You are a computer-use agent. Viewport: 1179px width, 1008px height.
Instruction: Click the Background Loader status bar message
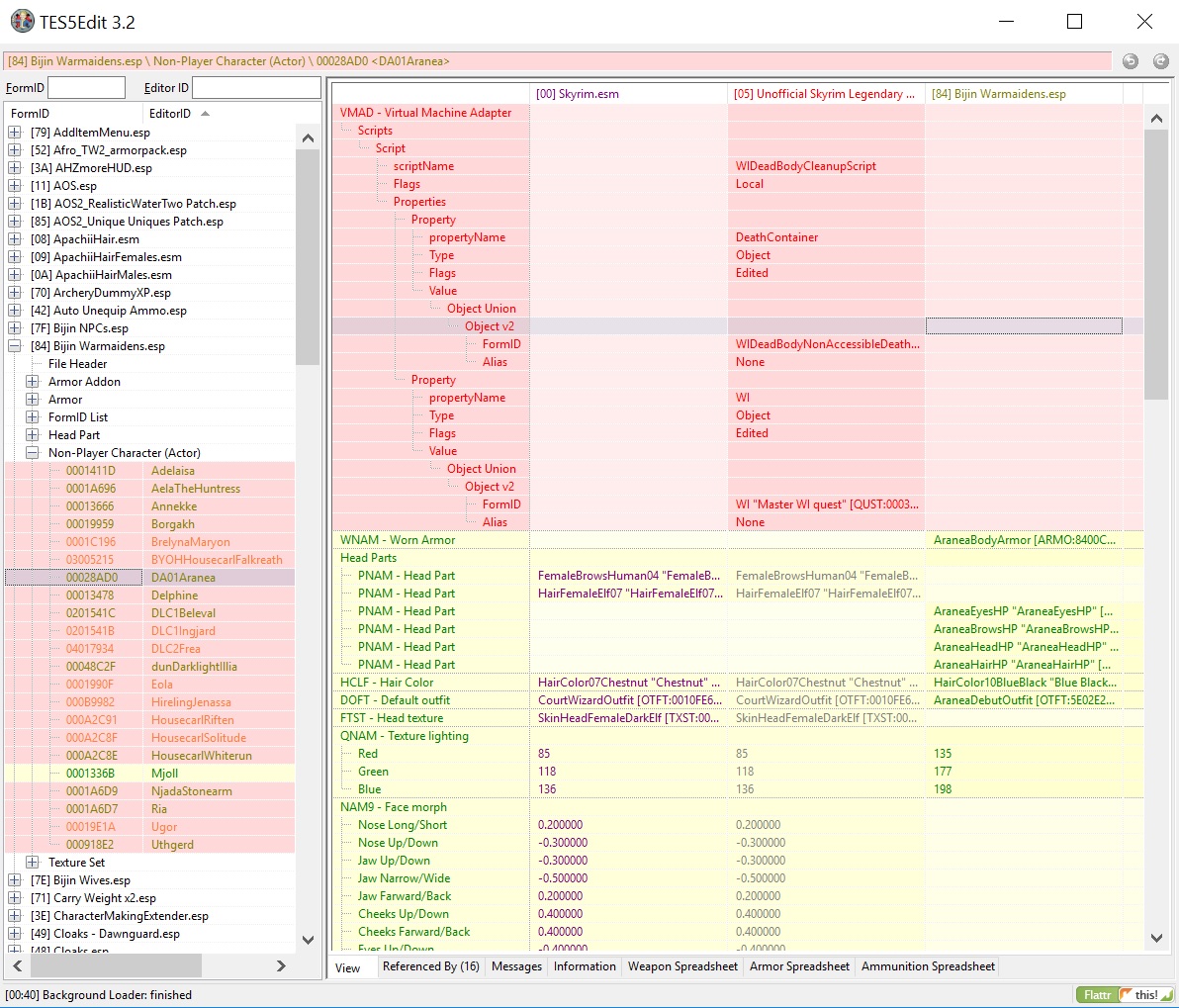(x=99, y=994)
